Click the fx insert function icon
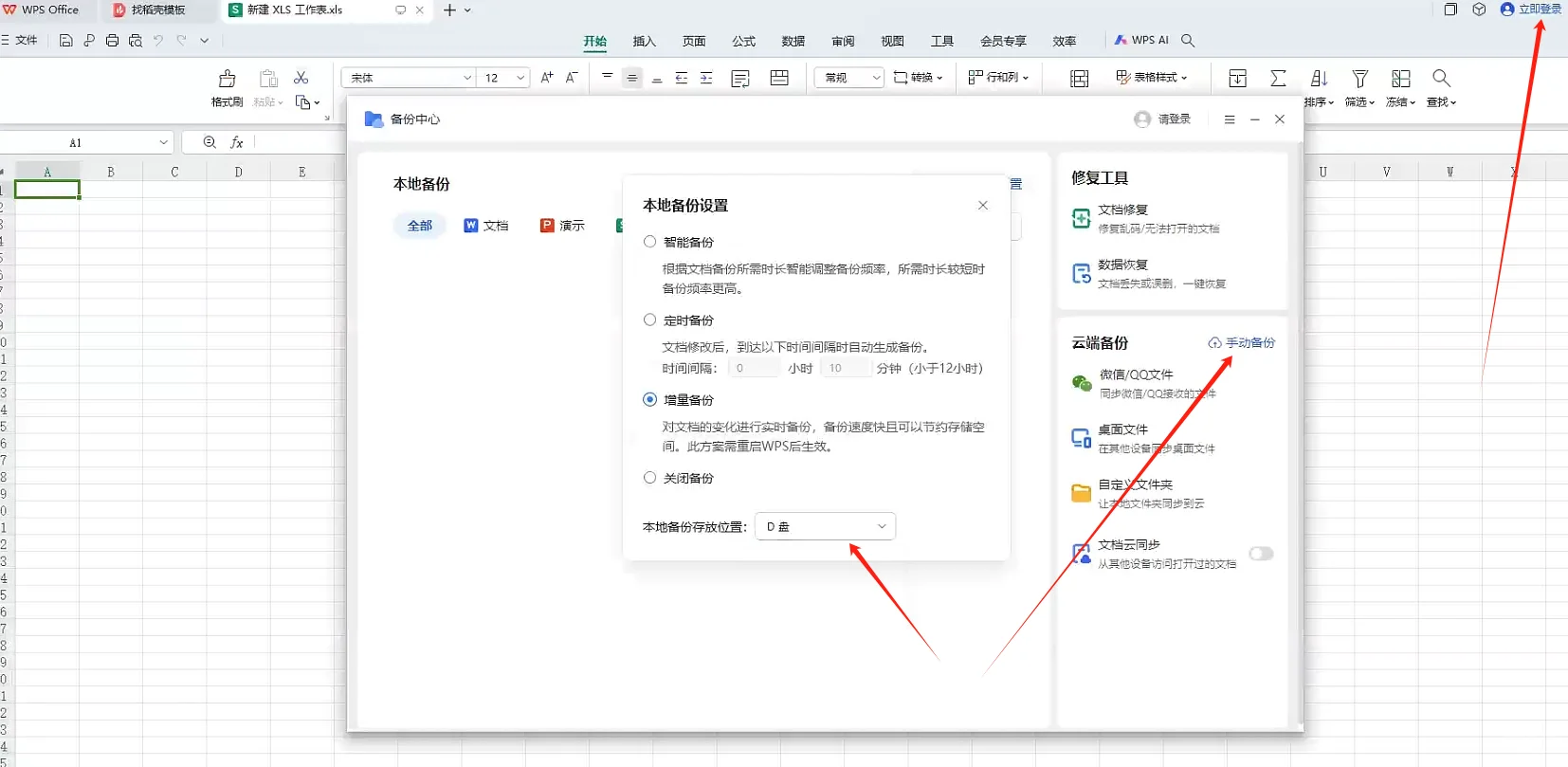This screenshot has height=767, width=1568. pos(237,142)
